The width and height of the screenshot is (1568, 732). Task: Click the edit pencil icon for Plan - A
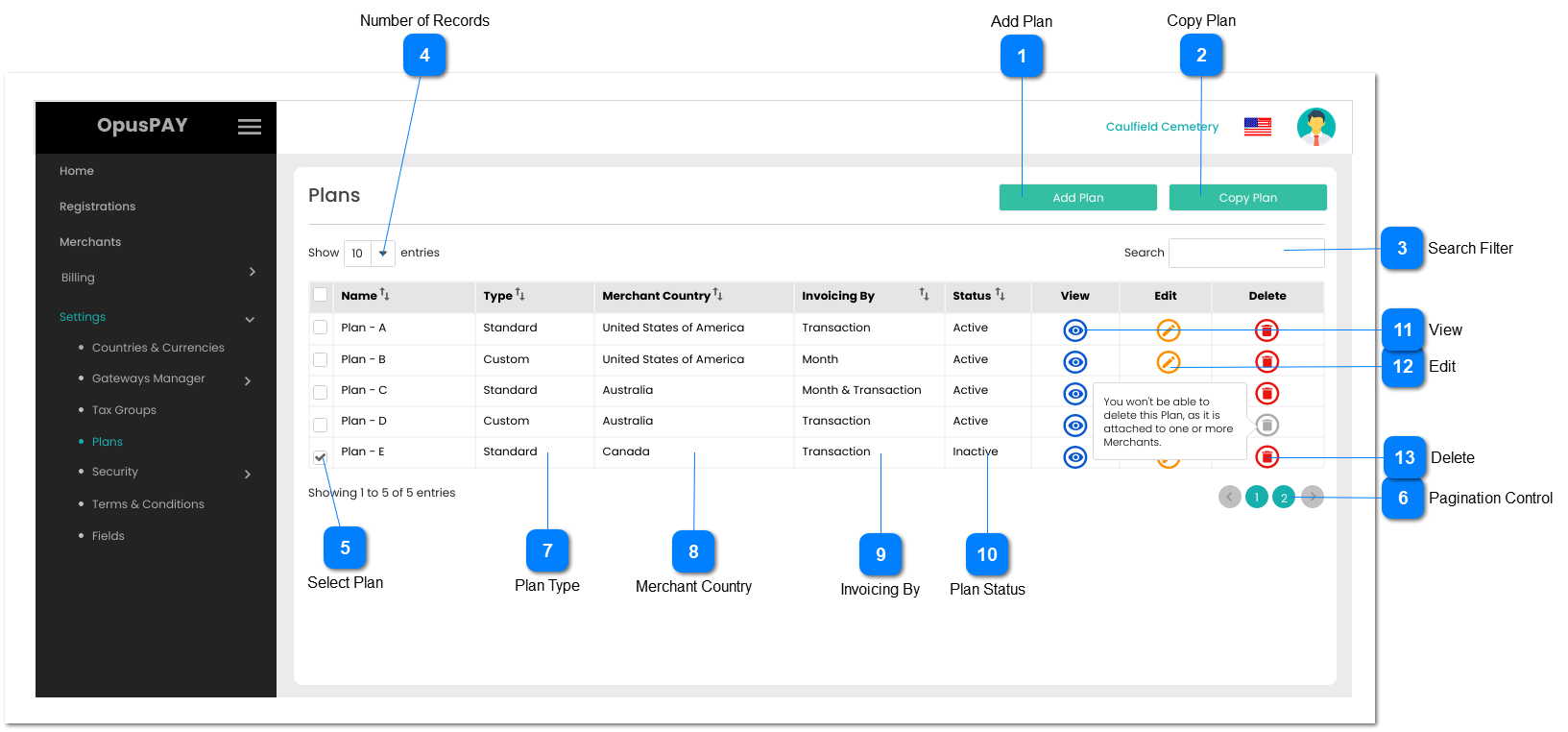click(1168, 330)
